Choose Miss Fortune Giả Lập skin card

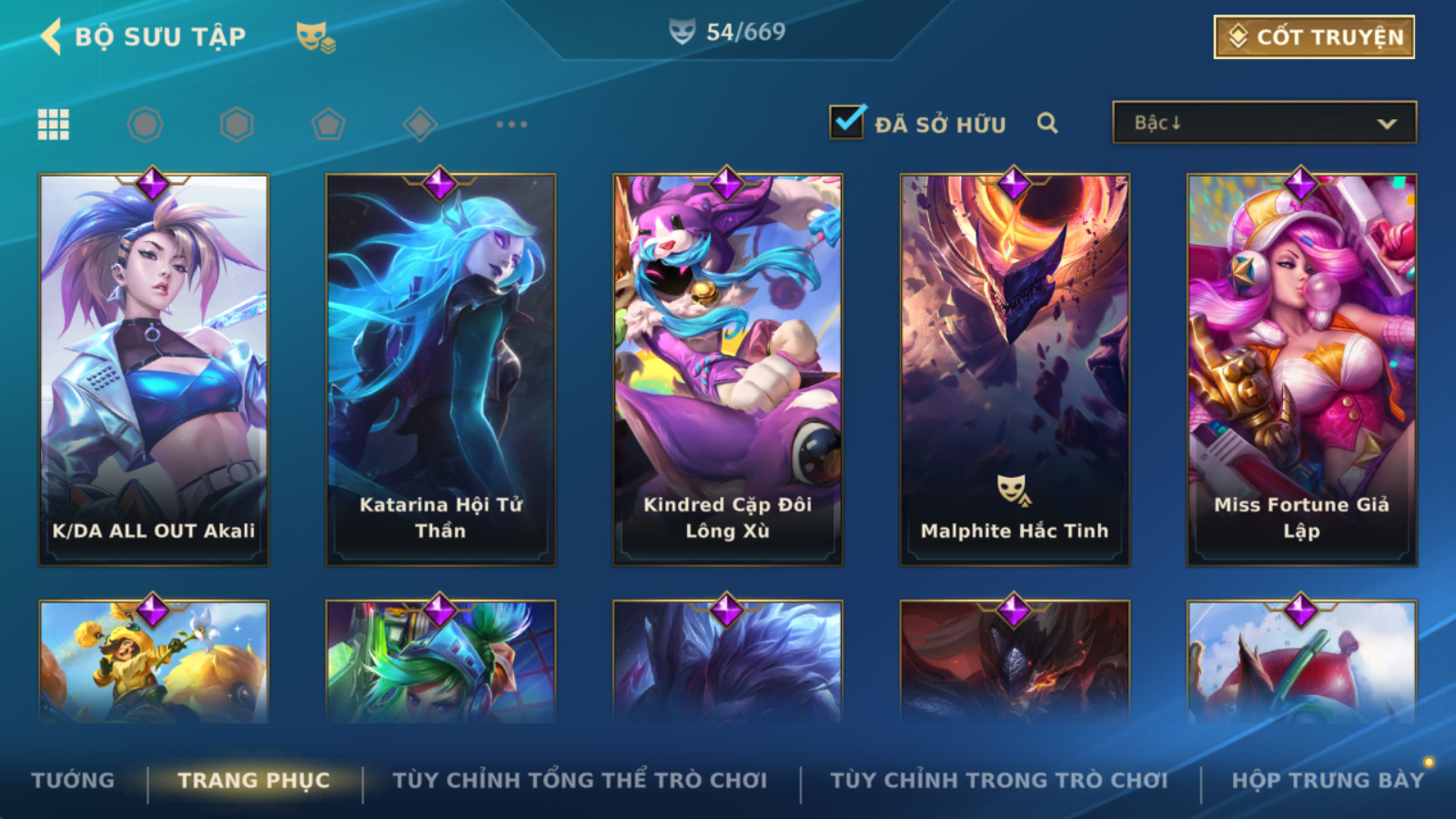[1302, 369]
